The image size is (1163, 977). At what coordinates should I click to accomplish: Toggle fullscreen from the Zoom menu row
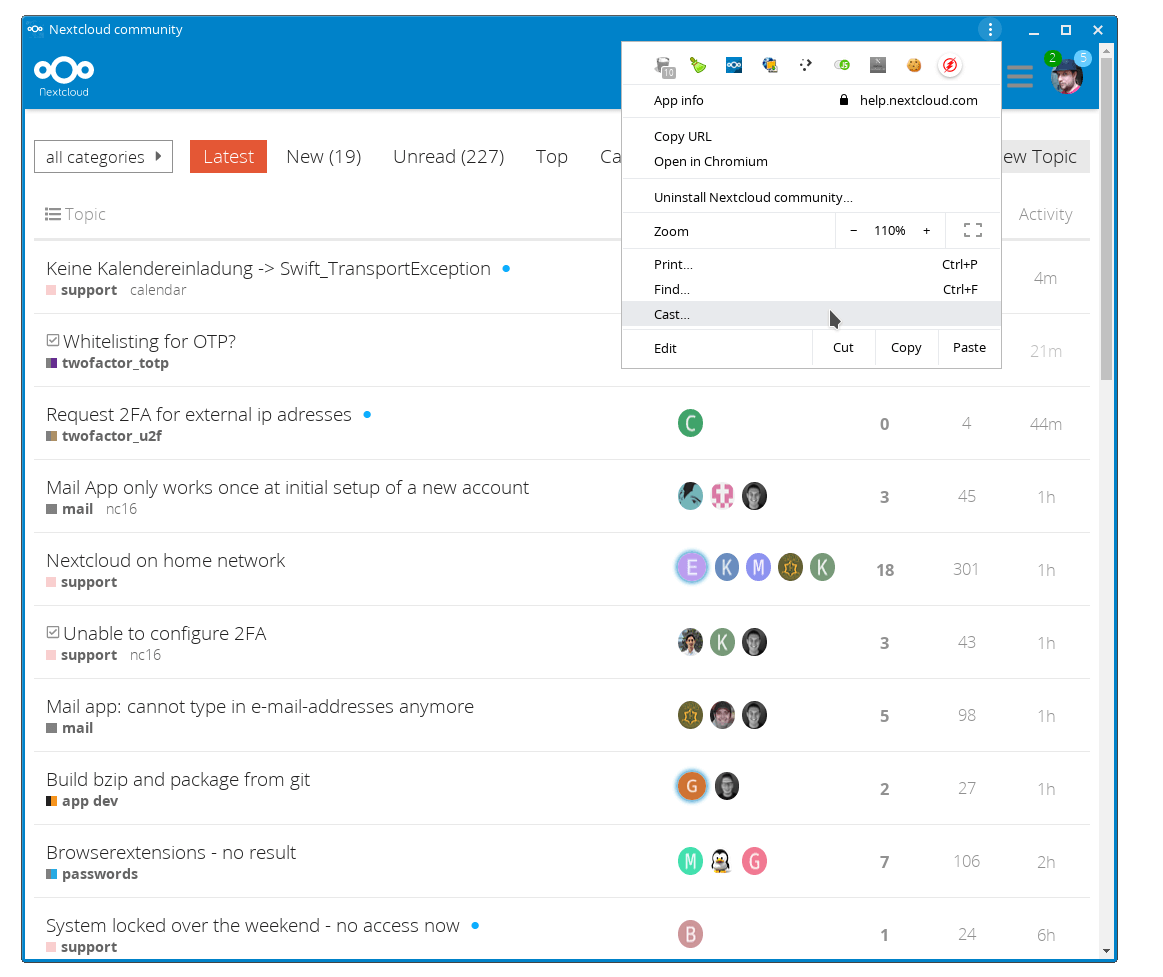(972, 230)
